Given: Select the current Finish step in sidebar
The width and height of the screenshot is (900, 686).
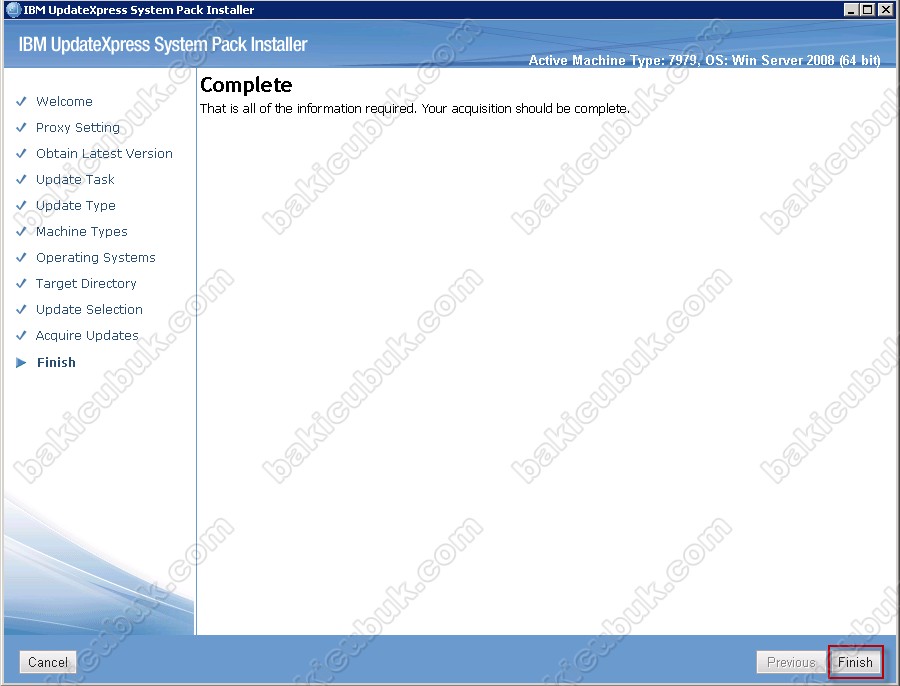Looking at the screenshot, I should (56, 362).
